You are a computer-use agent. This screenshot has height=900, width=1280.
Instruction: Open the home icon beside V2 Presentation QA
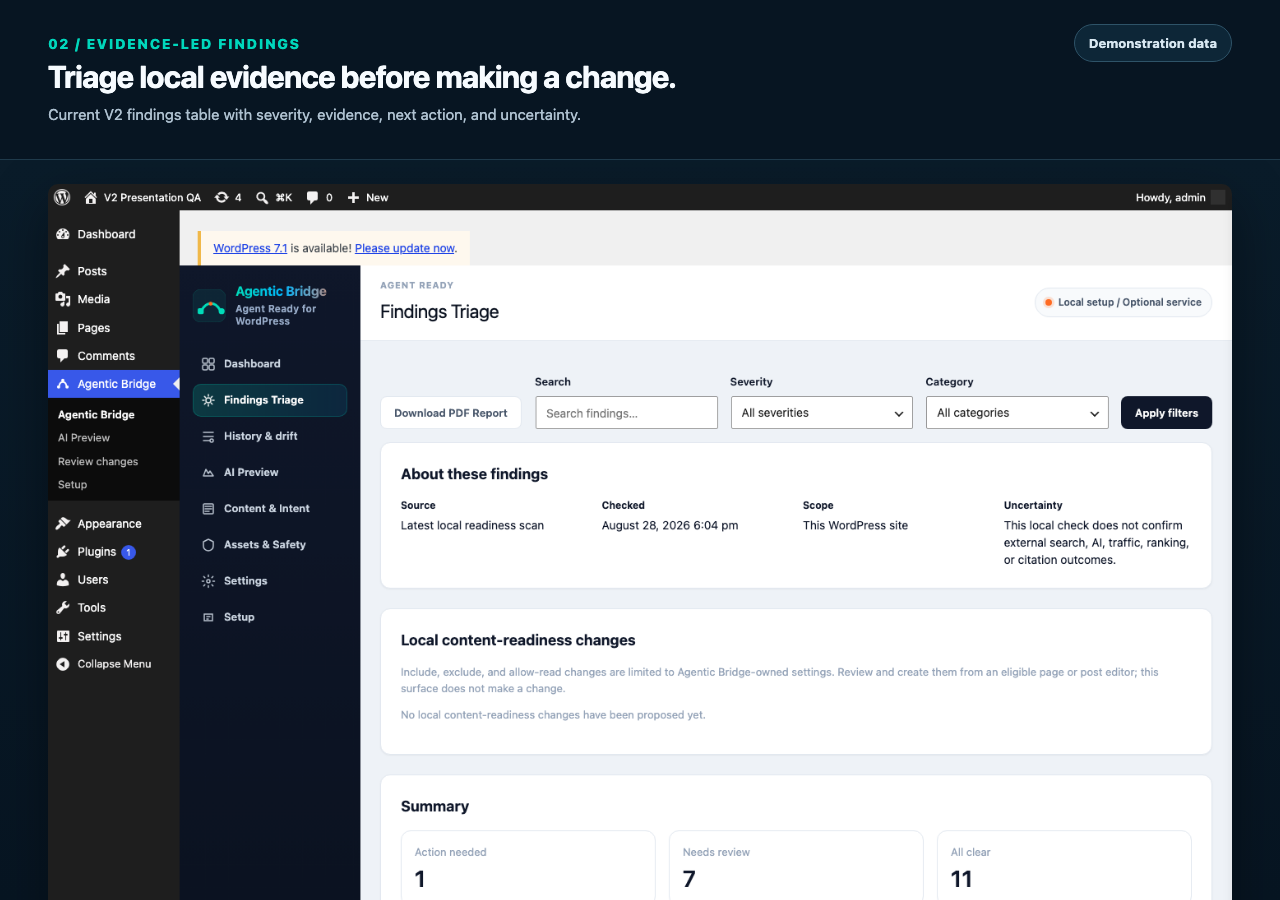click(91, 197)
